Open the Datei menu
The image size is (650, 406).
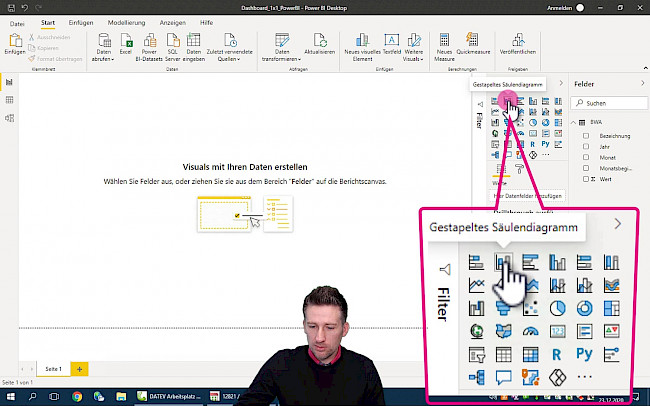click(x=17, y=24)
